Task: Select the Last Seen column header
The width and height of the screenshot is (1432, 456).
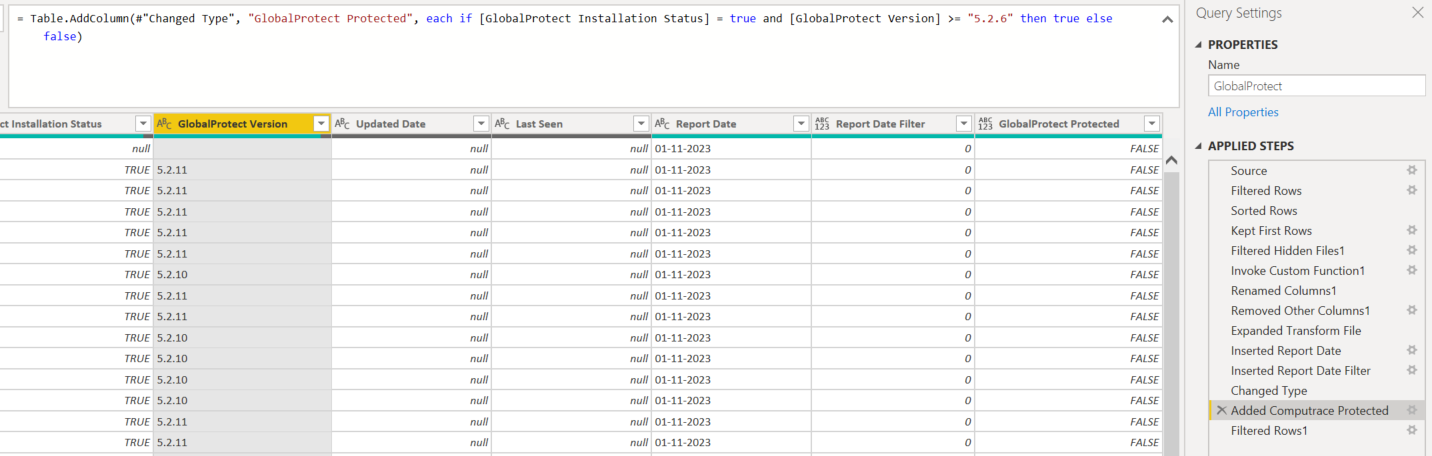Action: (571, 124)
